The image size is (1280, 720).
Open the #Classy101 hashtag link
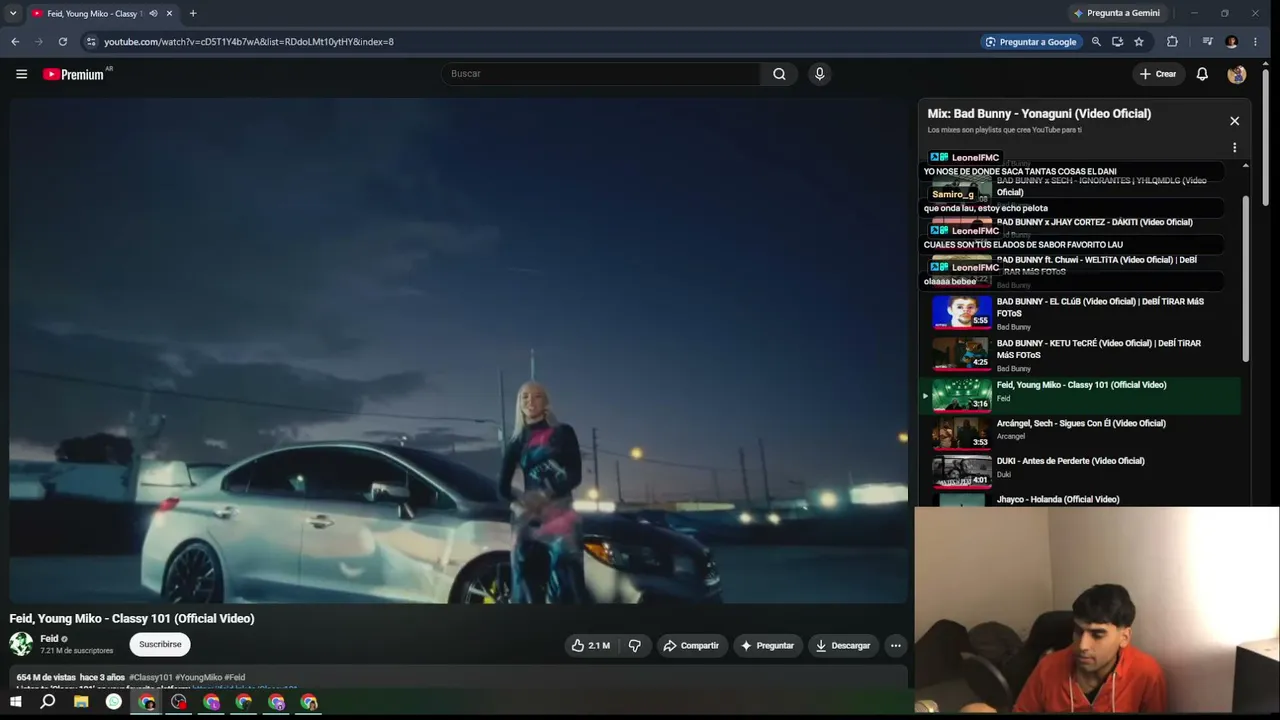pos(150,678)
